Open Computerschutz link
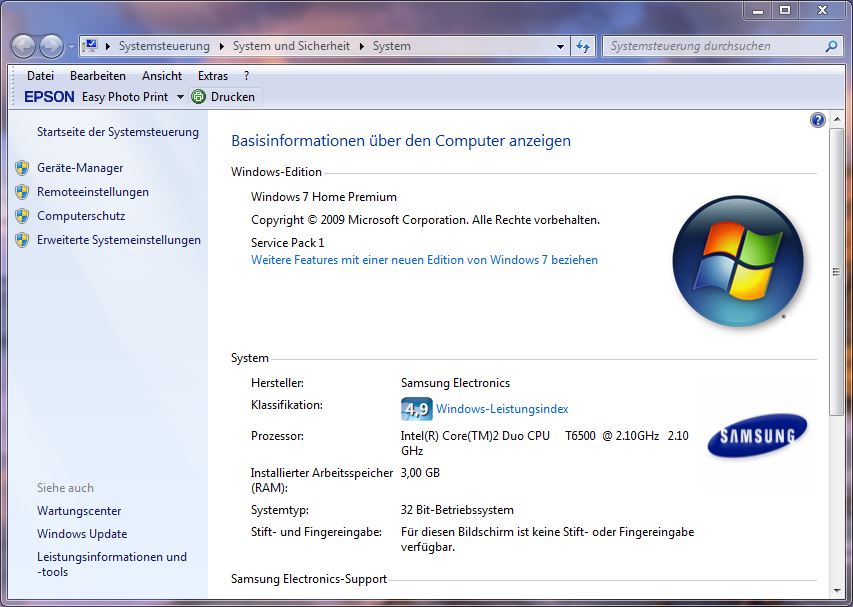 click(81, 216)
